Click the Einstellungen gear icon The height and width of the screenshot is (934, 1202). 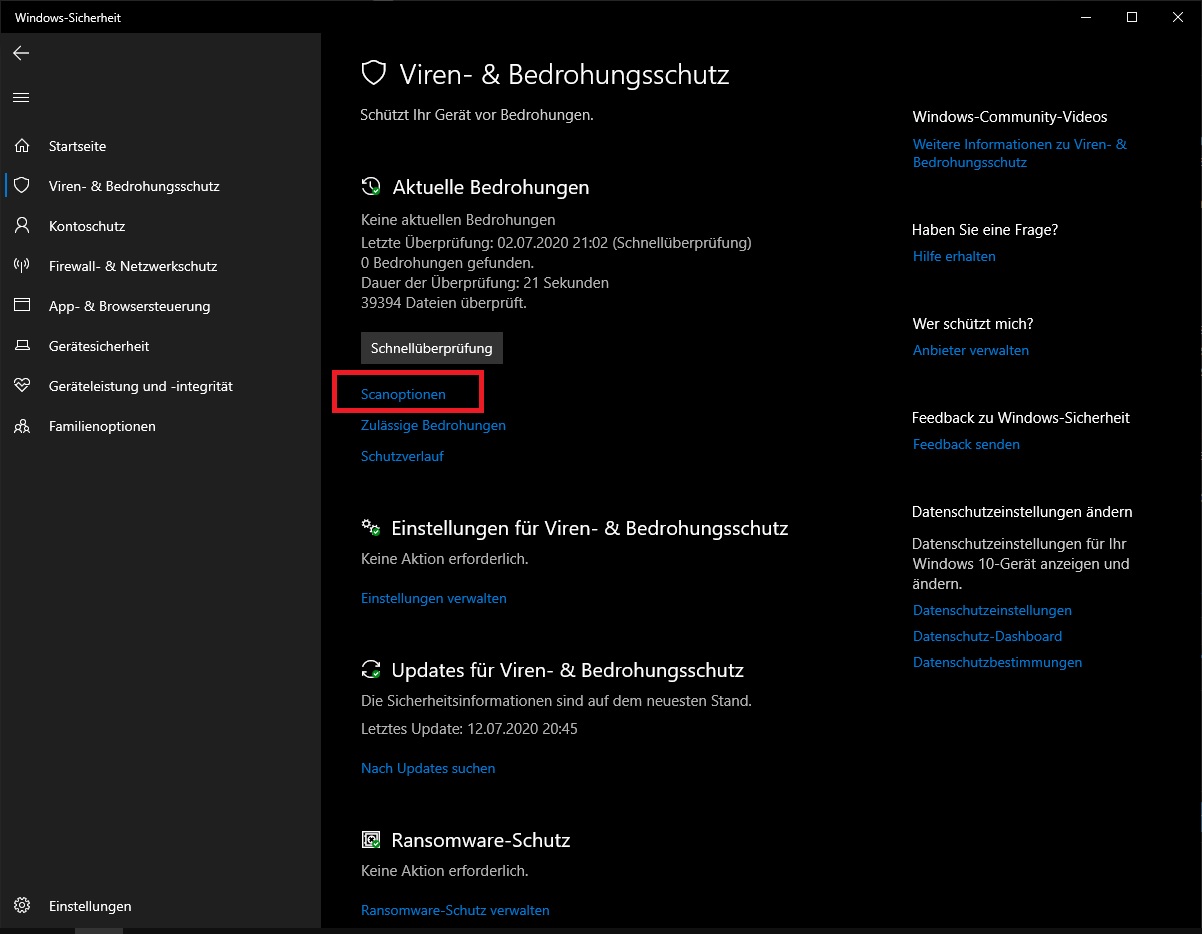[x=22, y=906]
